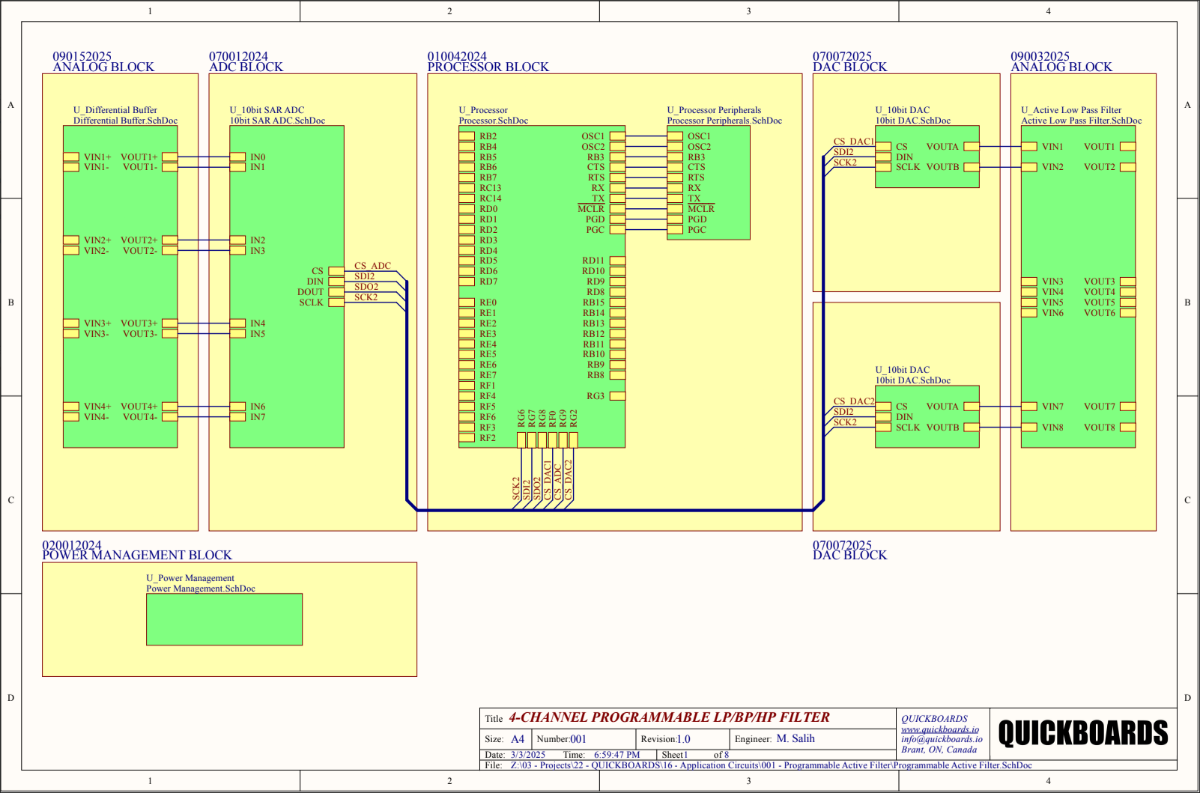
Task: Select the POWER MANAGEMENT BLOCK heading text
Action: coord(137,555)
